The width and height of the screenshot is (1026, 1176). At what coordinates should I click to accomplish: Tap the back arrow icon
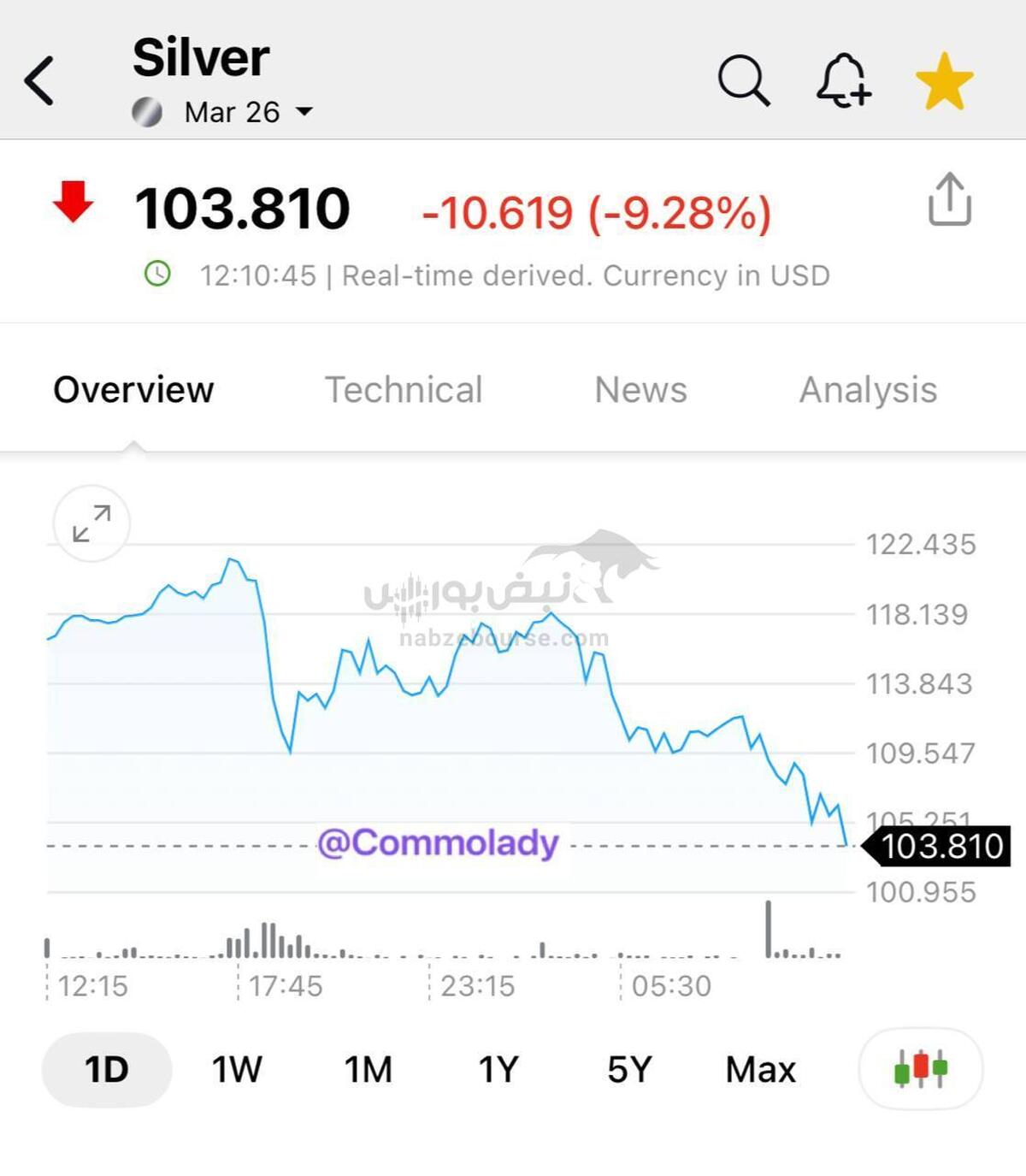pos(39,81)
